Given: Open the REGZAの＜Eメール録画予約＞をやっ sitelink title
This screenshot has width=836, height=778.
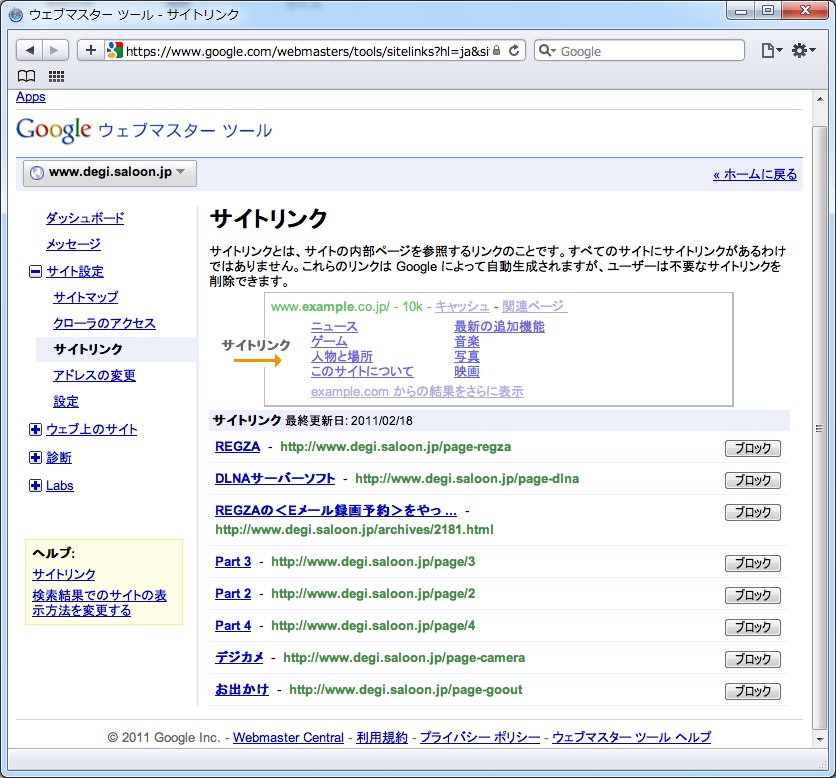Looking at the screenshot, I should pos(336,511).
